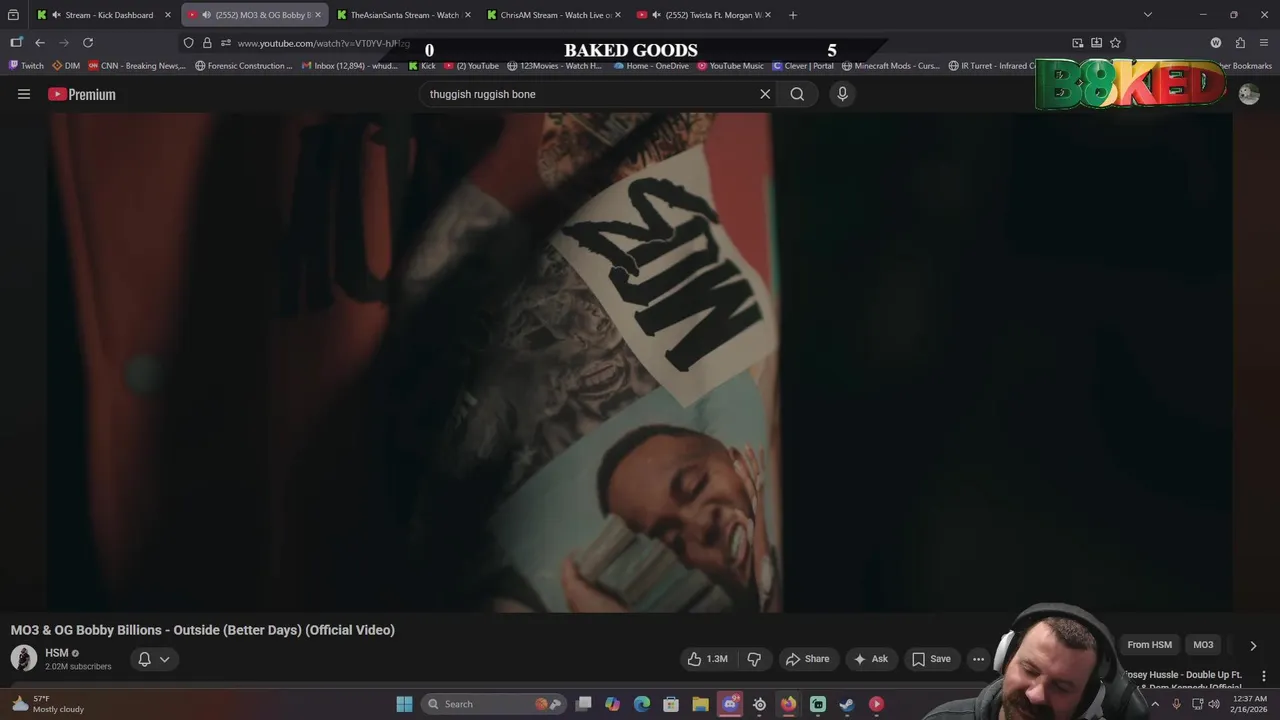This screenshot has width=1280, height=720.
Task: Open Nipsey Hussle Double Up suggested video
Action: 1183,675
